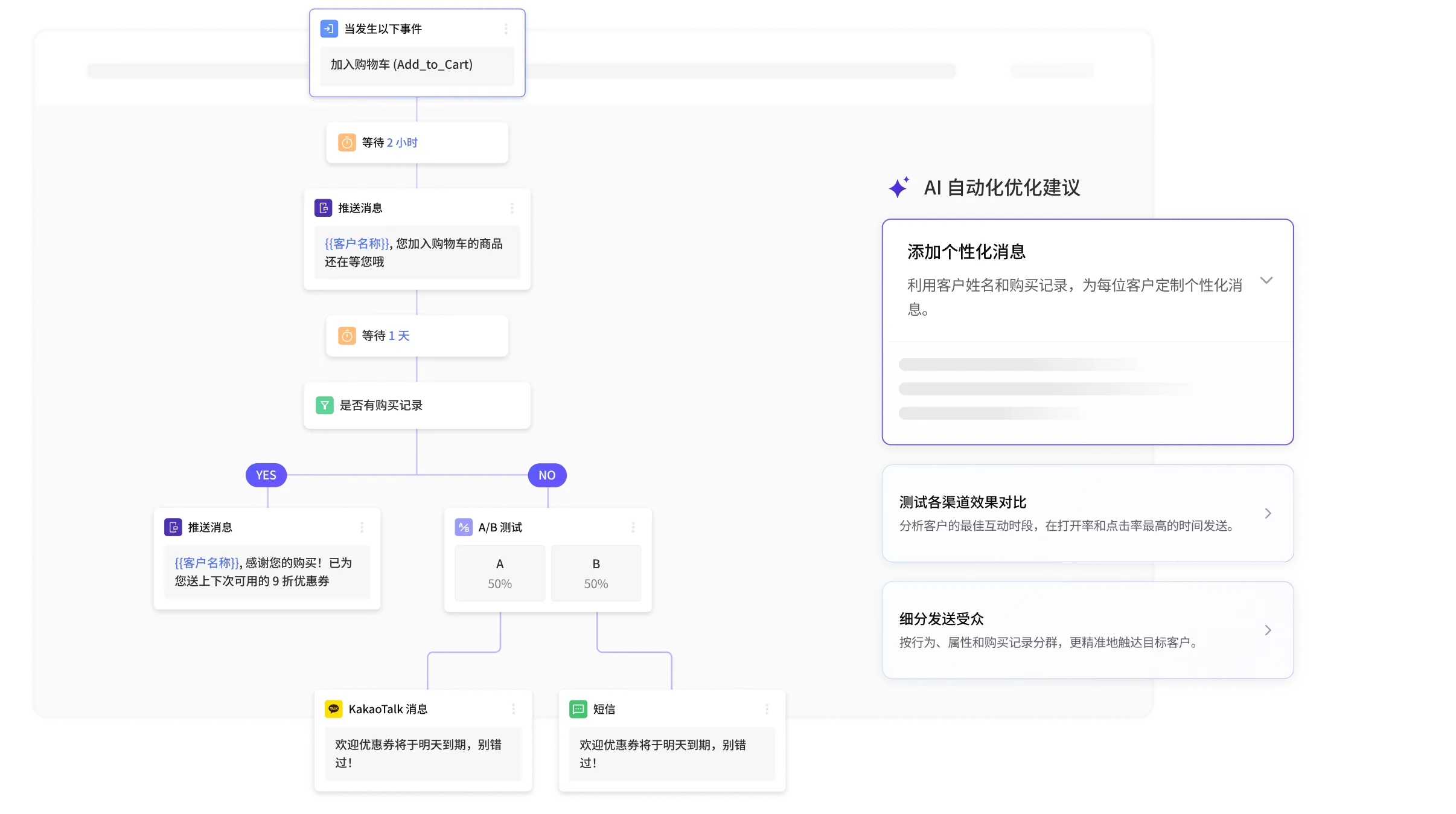The image size is (1456, 814).
Task: Click {{客户名称}} variable in first push message
Action: coord(357,243)
